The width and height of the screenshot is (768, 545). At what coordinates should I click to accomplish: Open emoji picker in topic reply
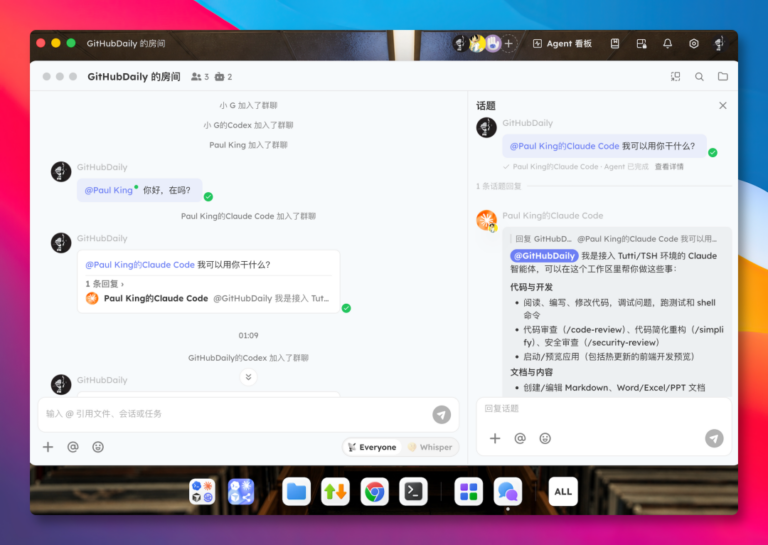click(x=545, y=438)
